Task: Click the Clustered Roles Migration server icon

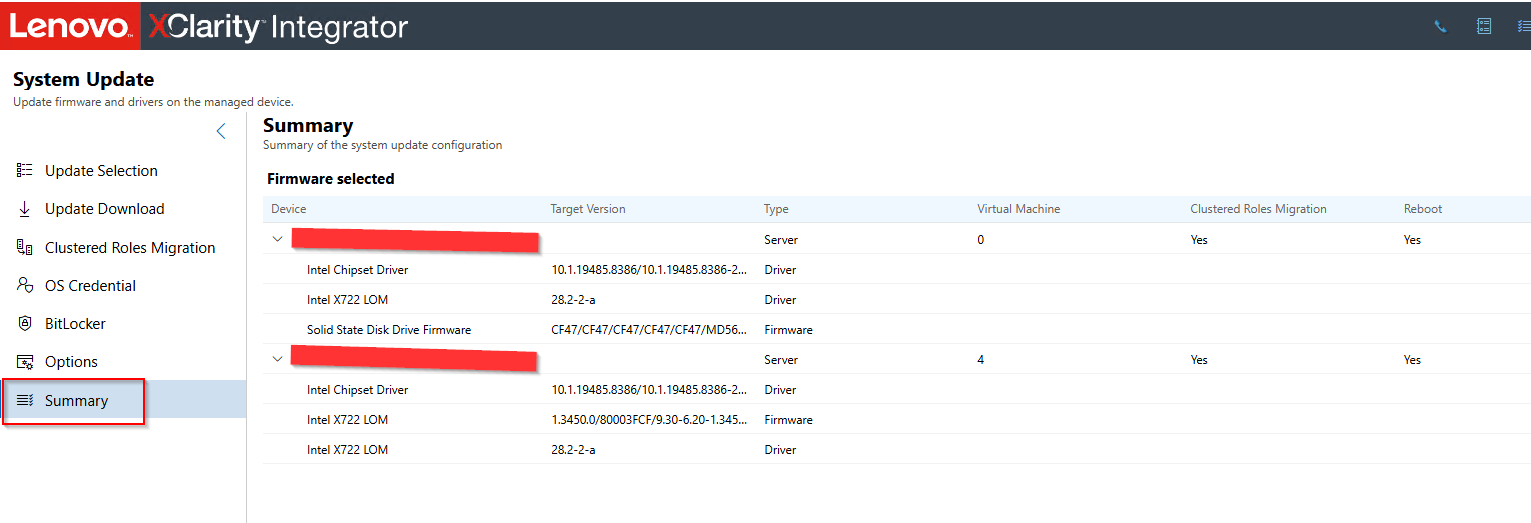Action: tap(25, 248)
